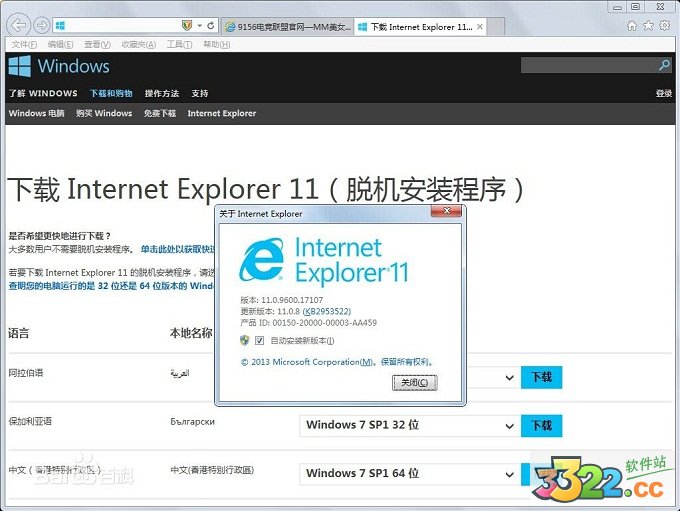Open the 帮助(H) menu
Viewport: 680px width, 511px height.
coord(216,44)
